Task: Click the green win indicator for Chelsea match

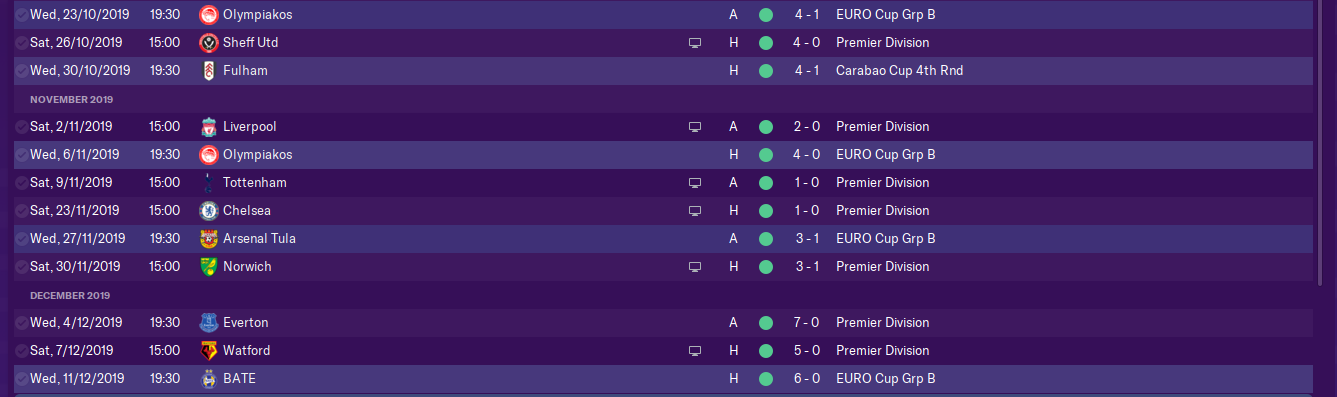Action: [x=766, y=211]
